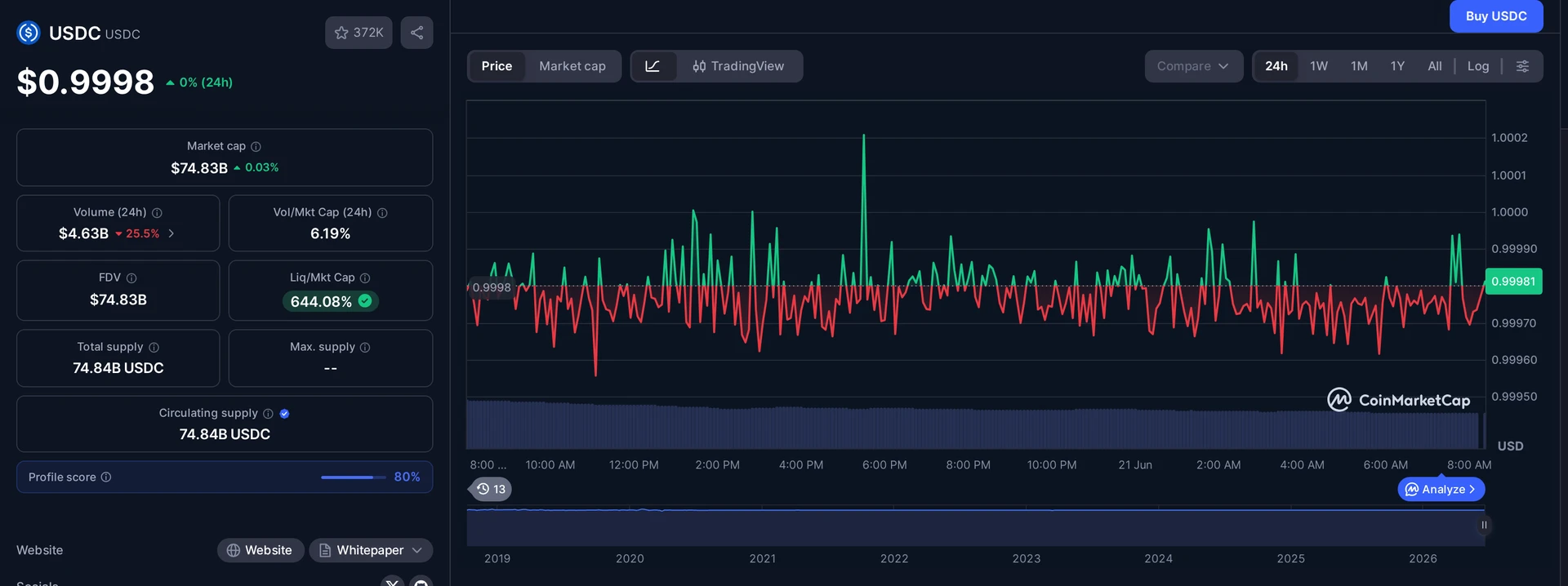1568x586 pixels.
Task: Open the Website link button
Action: [x=261, y=550]
